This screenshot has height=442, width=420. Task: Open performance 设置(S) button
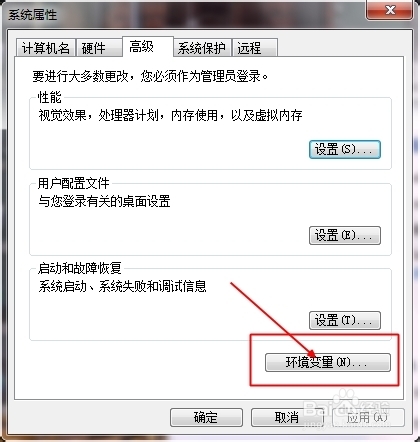point(345,149)
